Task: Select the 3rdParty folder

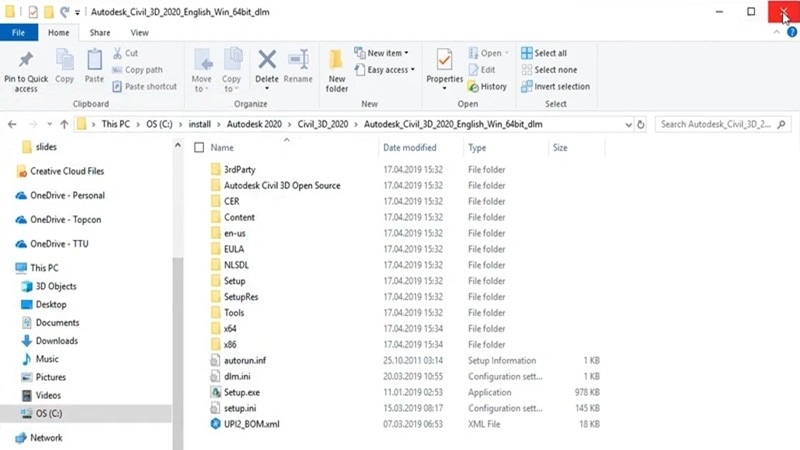Action: 233,169
